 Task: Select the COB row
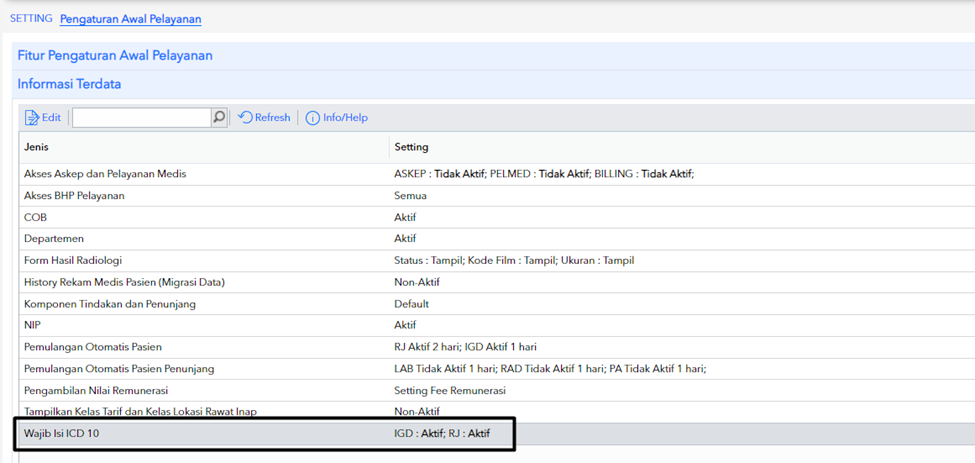click(x=35, y=217)
